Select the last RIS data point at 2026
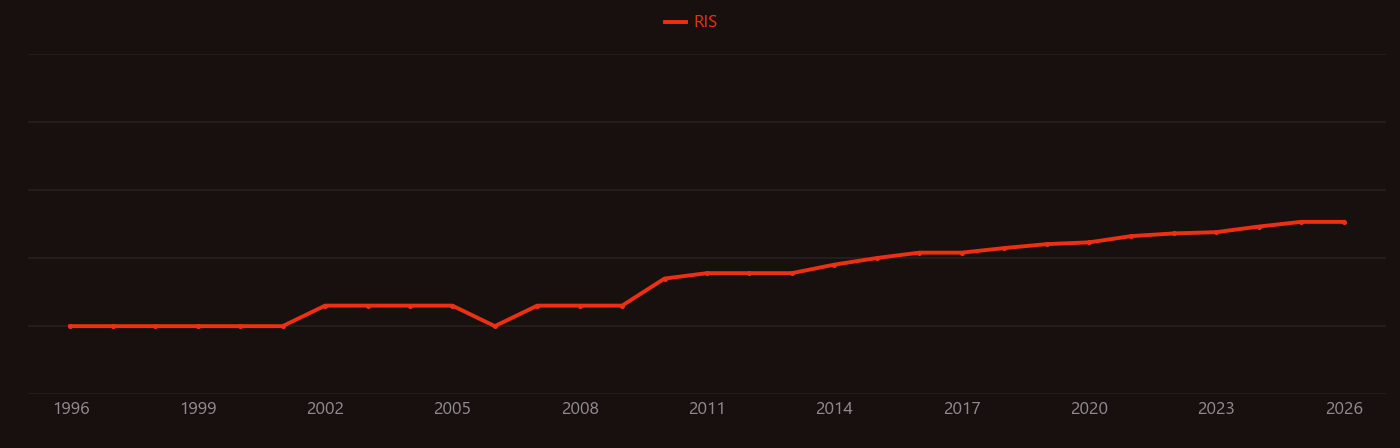The image size is (1400, 448). pos(1344,222)
